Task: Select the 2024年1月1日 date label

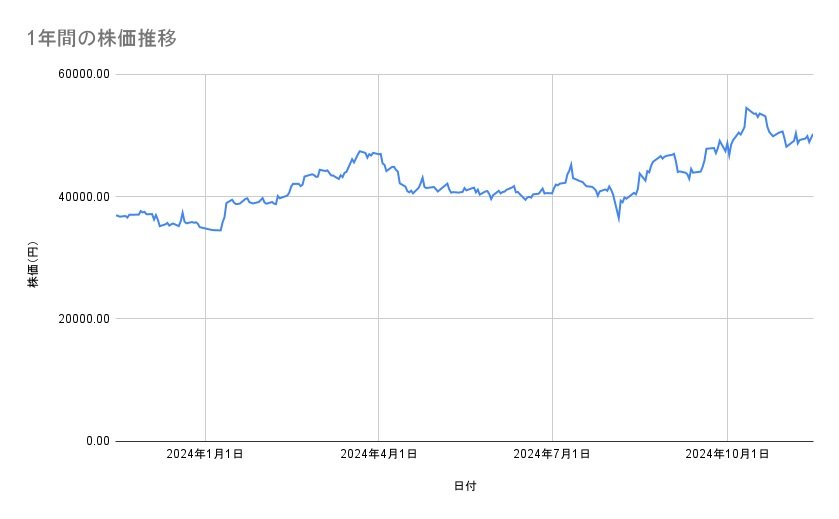Action: tap(205, 454)
